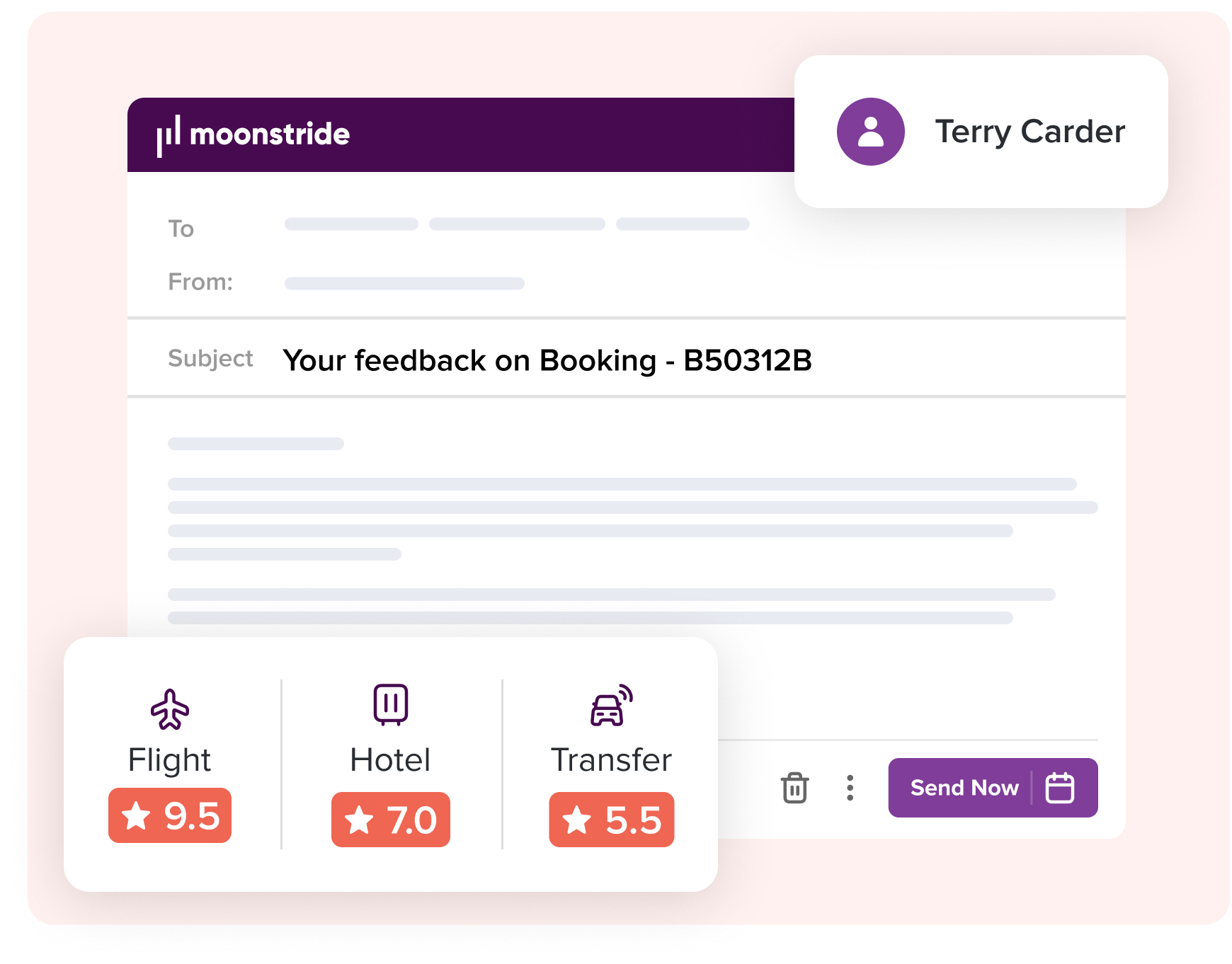Select the Hotel 7.0 rating badge
This screenshot has width=1232, height=964.
[x=391, y=820]
